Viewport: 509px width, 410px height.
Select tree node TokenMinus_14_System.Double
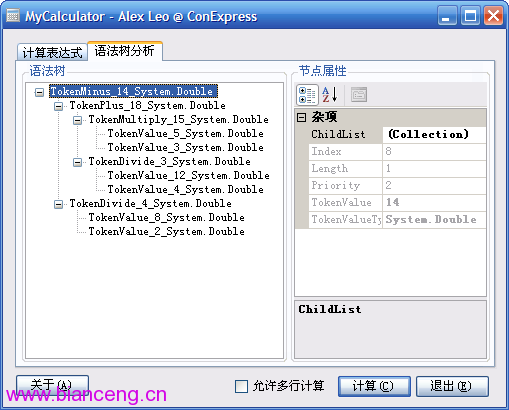[x=133, y=91]
